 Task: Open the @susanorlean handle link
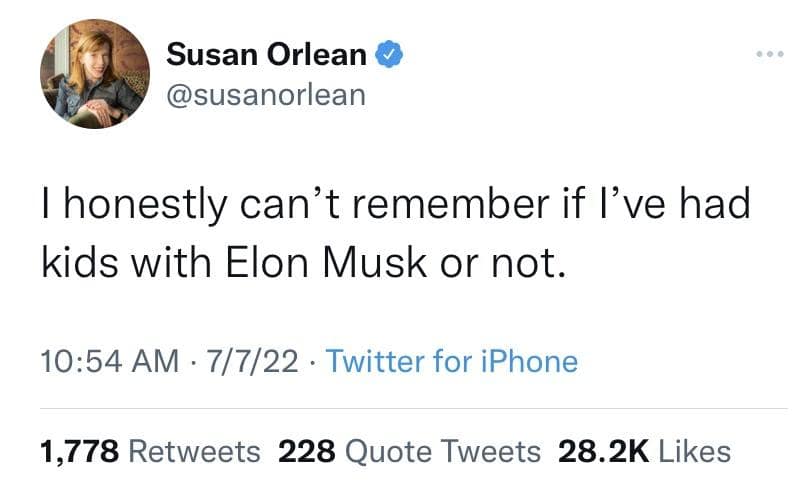265,95
